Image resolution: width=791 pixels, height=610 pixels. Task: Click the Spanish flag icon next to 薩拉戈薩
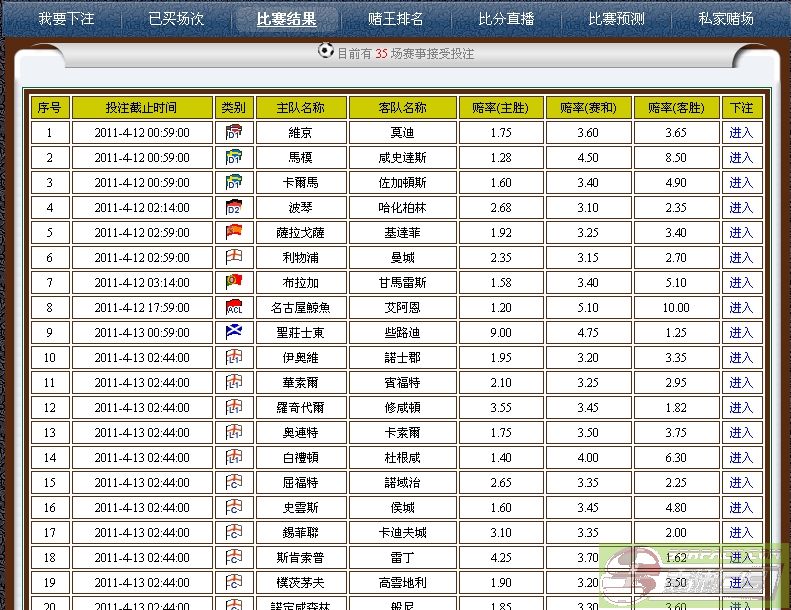point(234,232)
